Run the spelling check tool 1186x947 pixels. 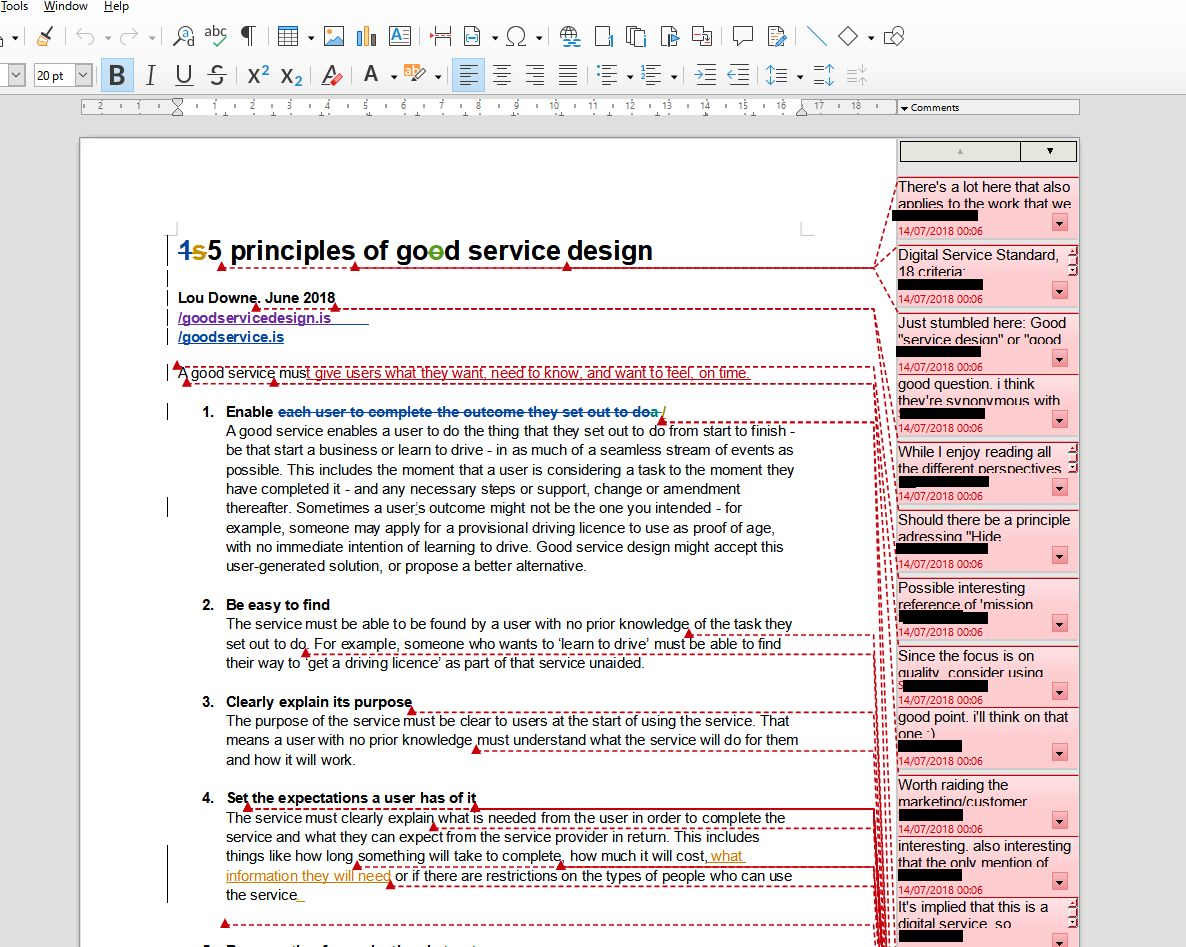215,37
